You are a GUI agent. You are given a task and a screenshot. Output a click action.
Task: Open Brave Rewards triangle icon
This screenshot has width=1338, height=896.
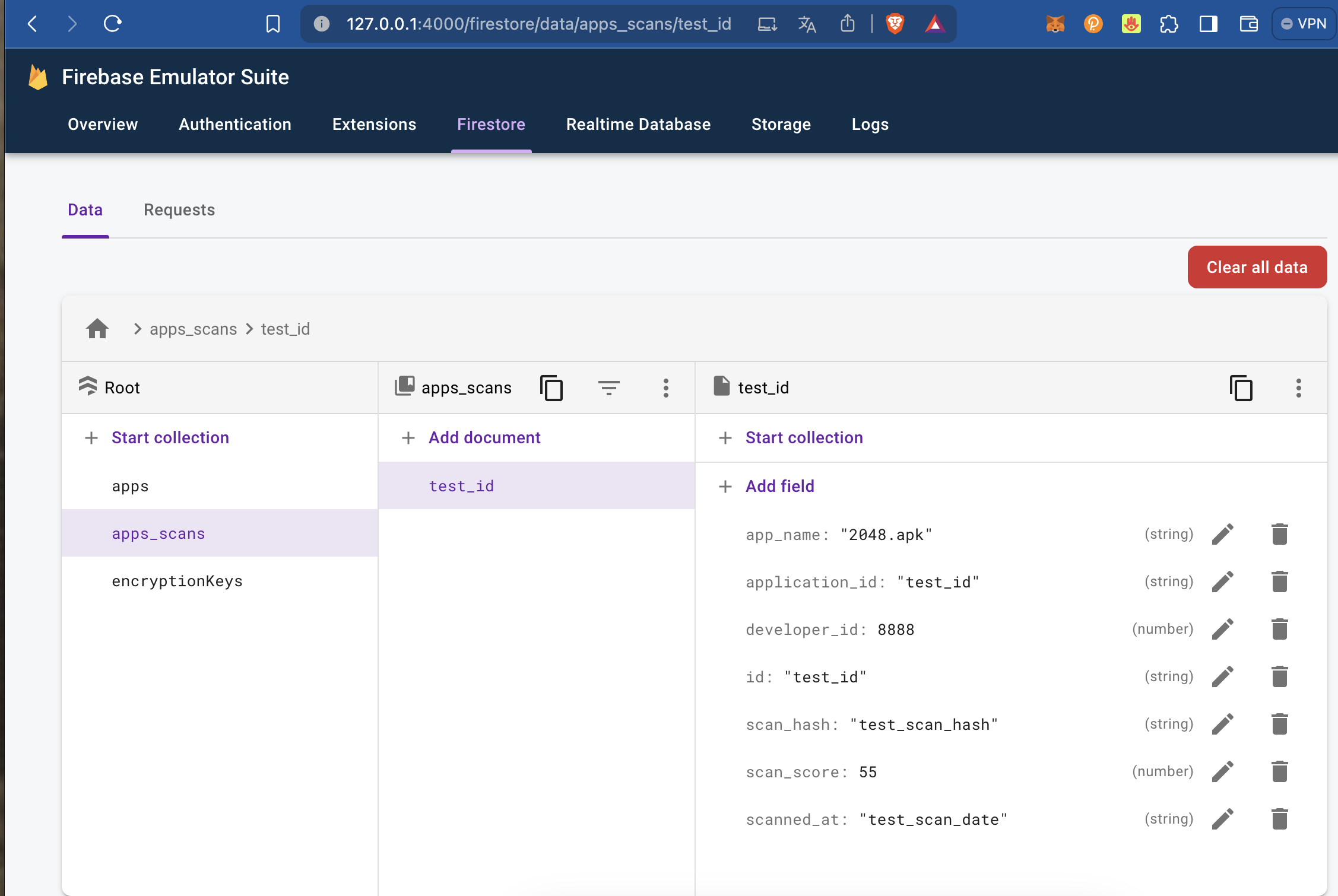tap(935, 24)
